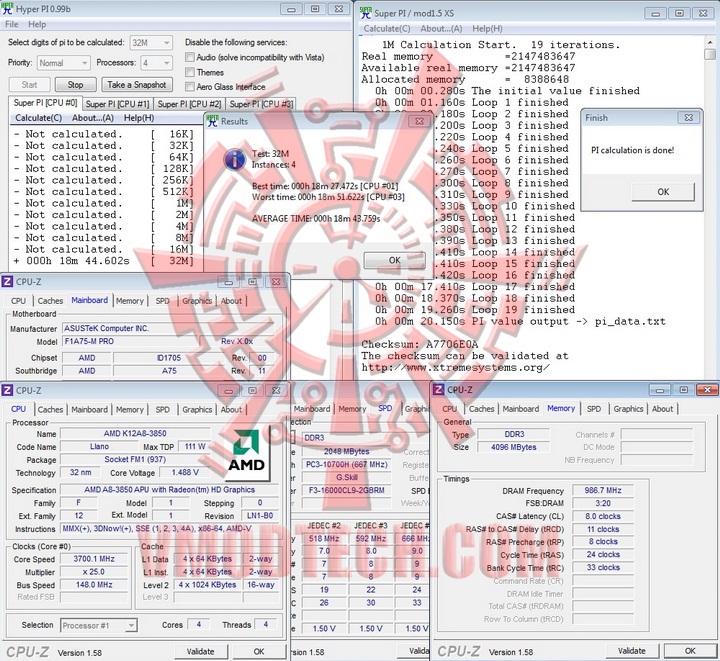This screenshot has width=720, height=661.
Task: Click the AMD logo in CPU-Z
Action: coord(247,452)
